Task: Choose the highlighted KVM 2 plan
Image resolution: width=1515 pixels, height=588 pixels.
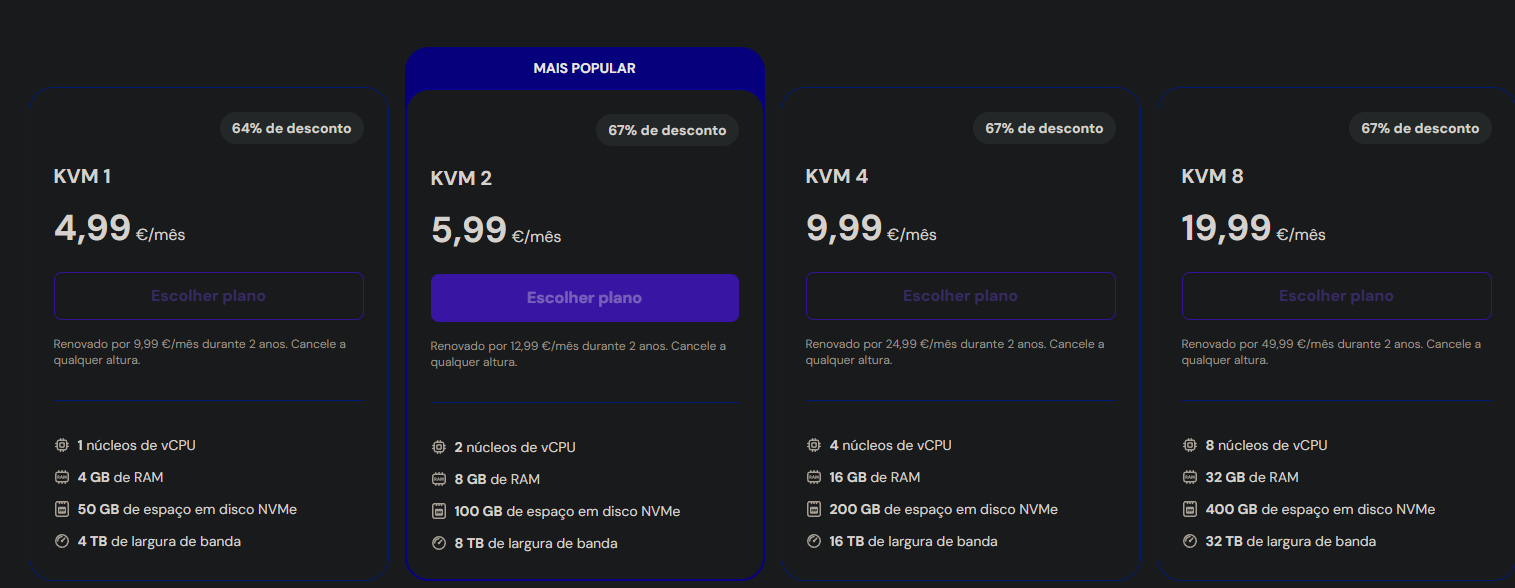Action: (x=584, y=298)
